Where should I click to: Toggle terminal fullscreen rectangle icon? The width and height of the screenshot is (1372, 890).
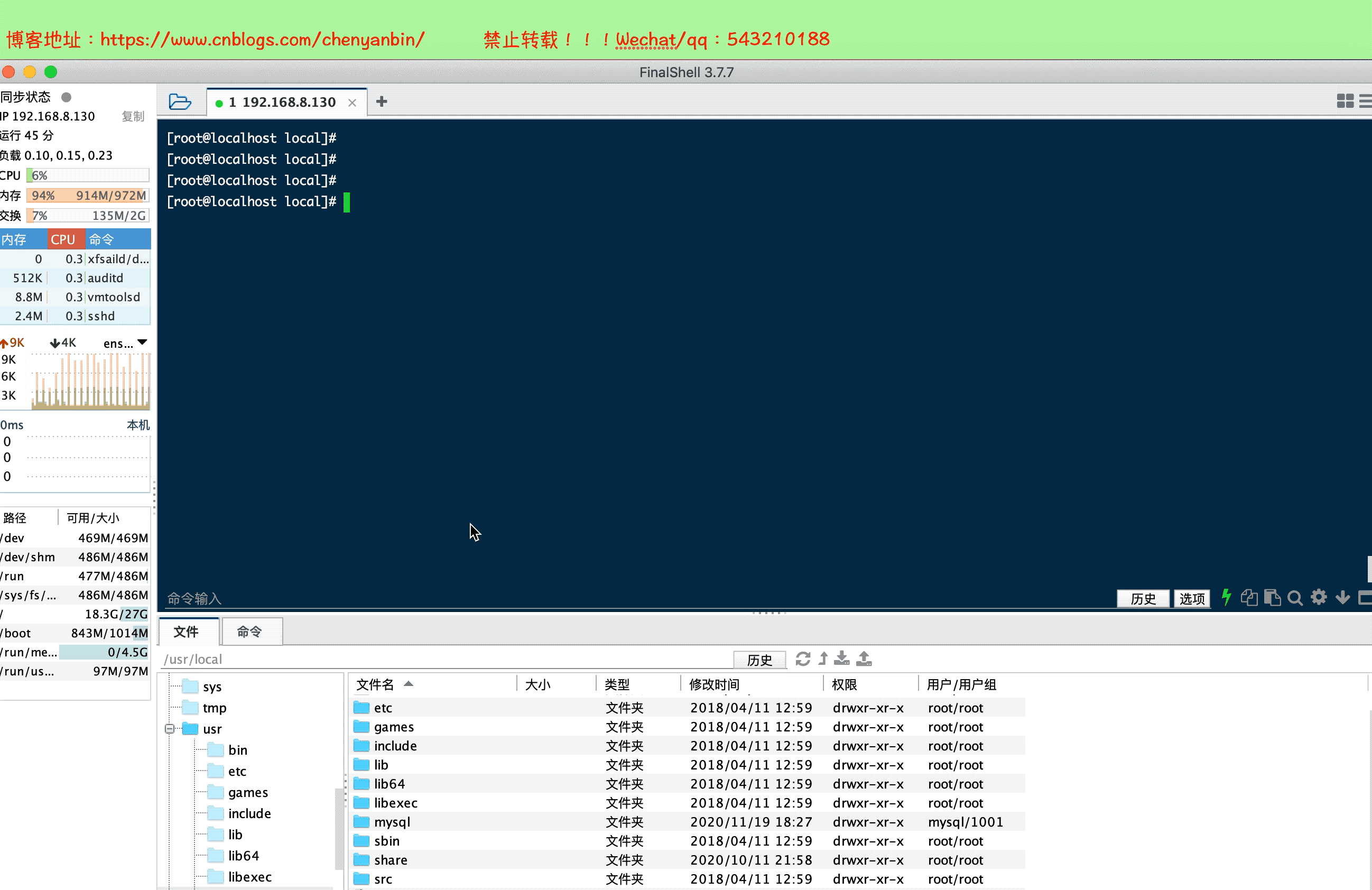click(x=1365, y=597)
